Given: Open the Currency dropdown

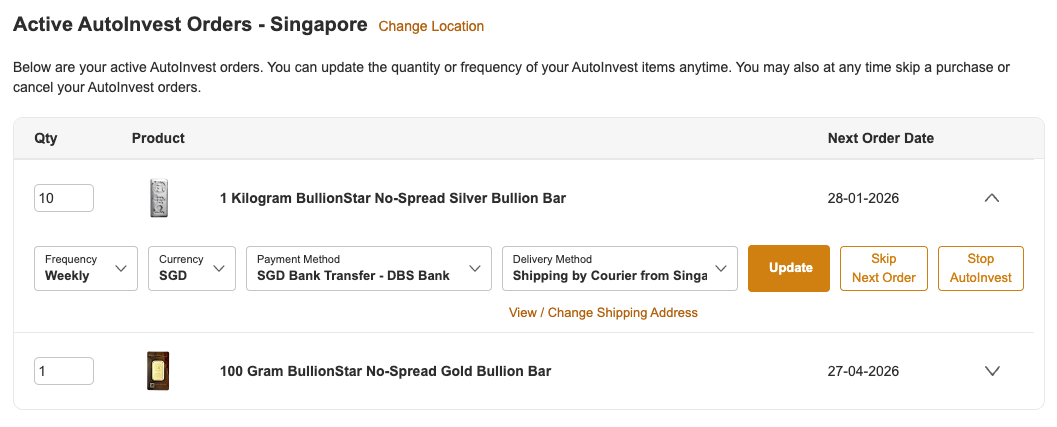Looking at the screenshot, I should (x=192, y=268).
